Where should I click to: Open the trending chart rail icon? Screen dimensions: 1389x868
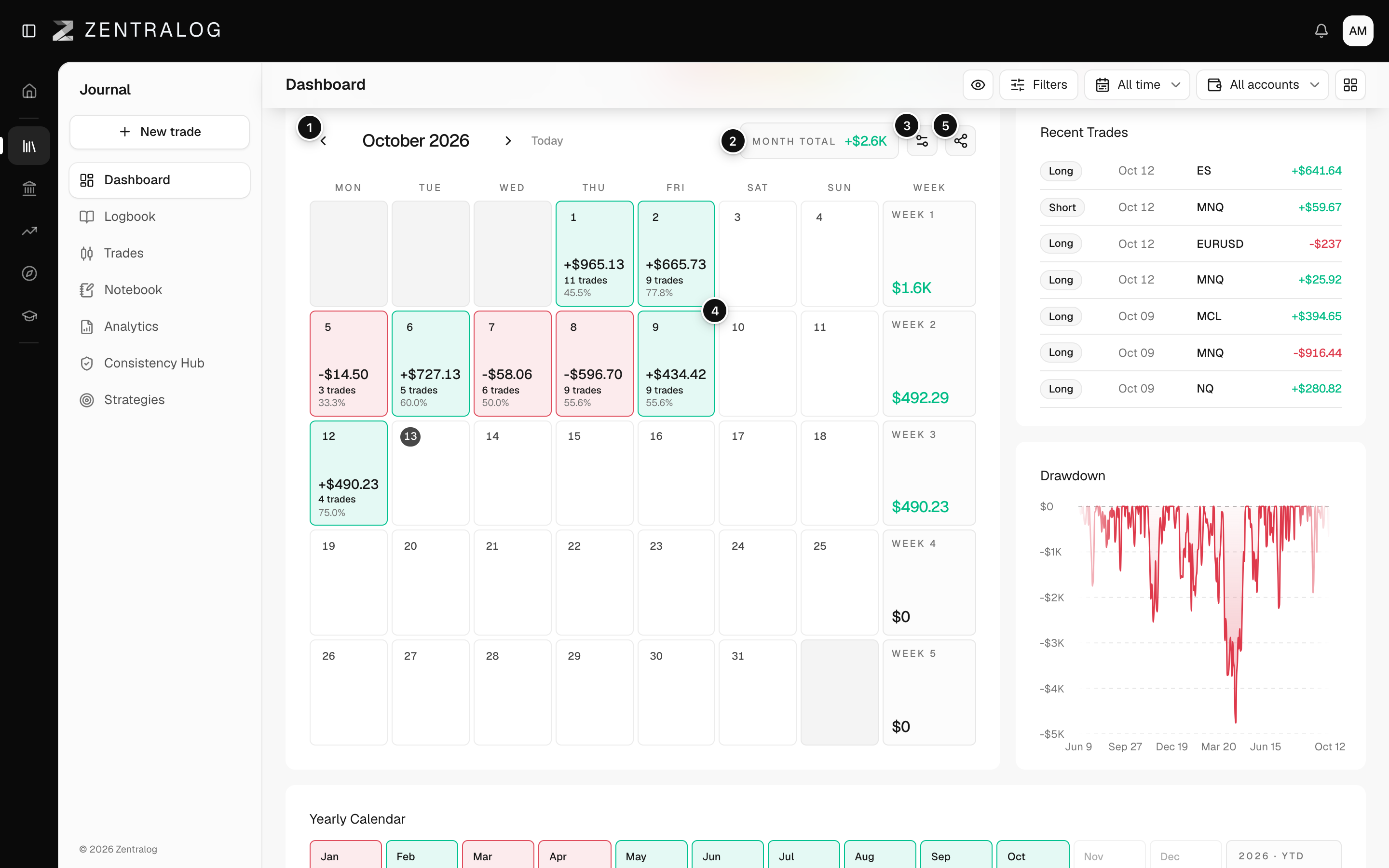coord(29,231)
